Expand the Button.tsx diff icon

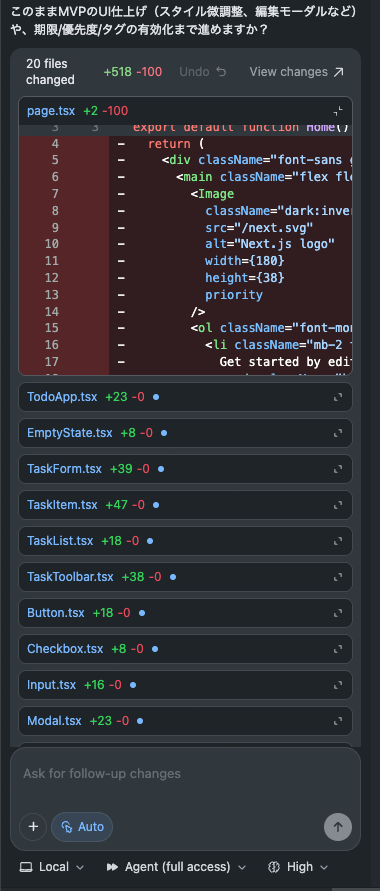tap(338, 613)
